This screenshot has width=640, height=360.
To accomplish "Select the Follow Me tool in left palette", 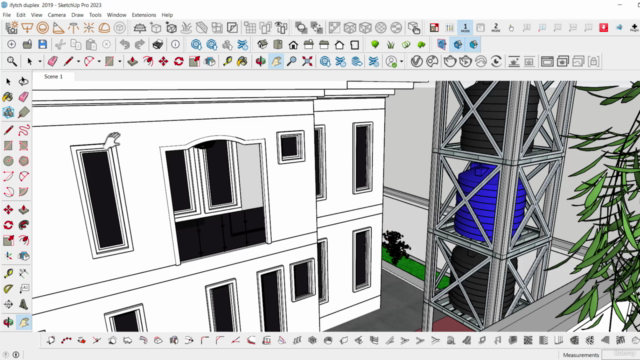I will [x=24, y=225].
